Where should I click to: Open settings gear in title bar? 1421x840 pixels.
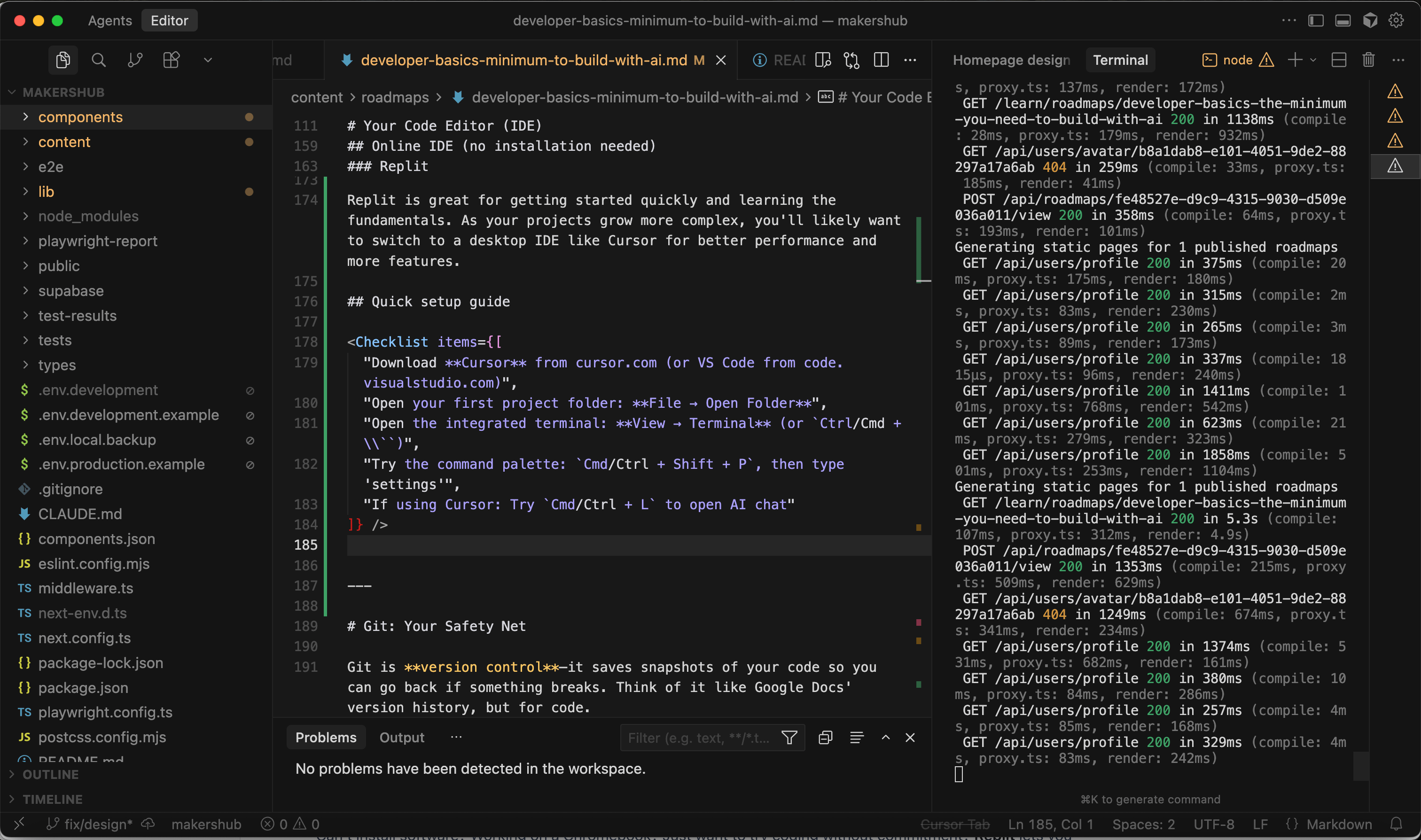[1396, 20]
